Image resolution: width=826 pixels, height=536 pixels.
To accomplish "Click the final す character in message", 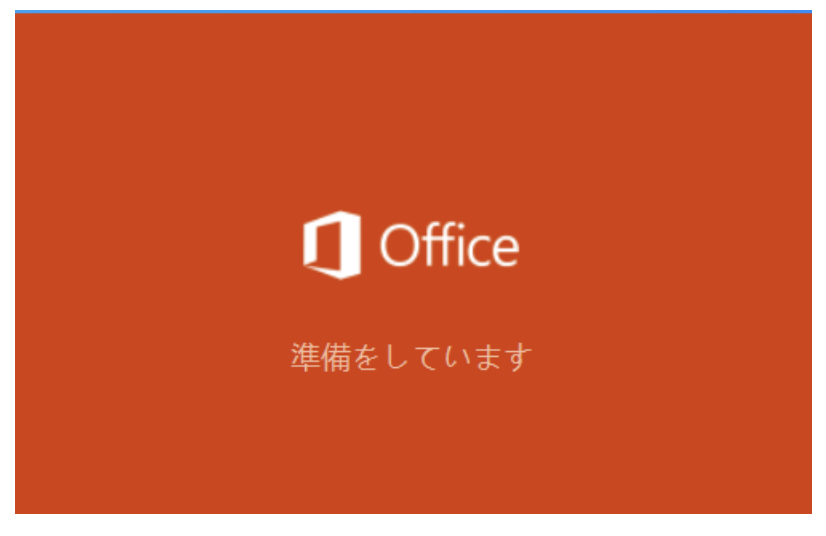I will point(517,357).
